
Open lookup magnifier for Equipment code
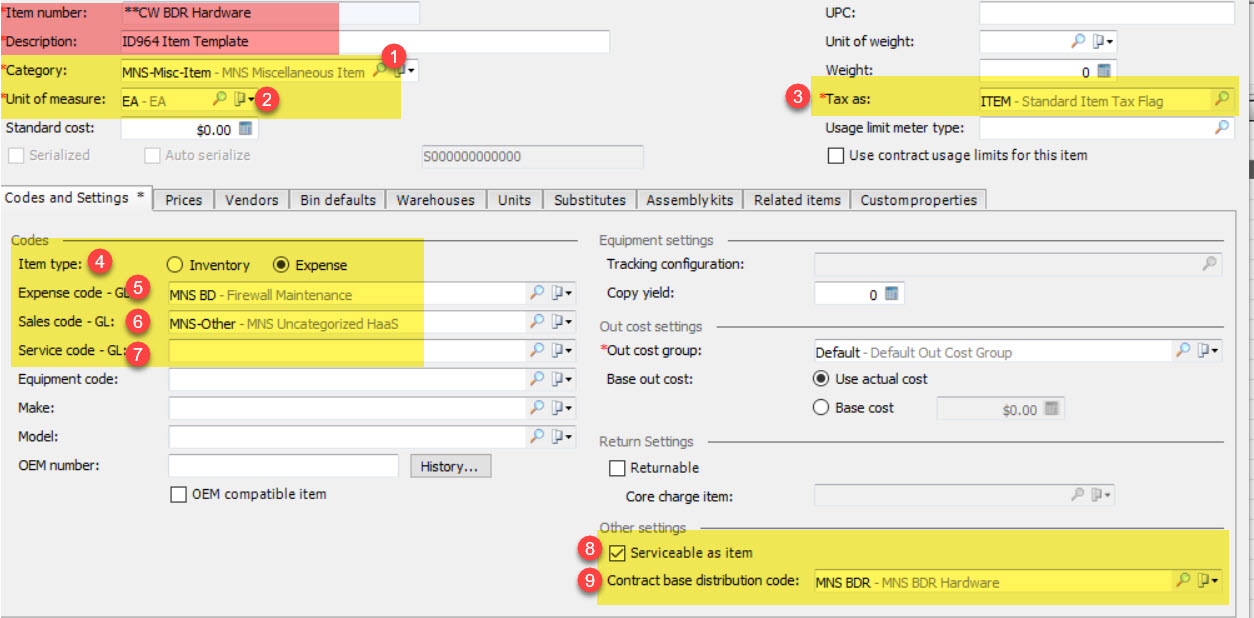pyautogui.click(x=537, y=379)
